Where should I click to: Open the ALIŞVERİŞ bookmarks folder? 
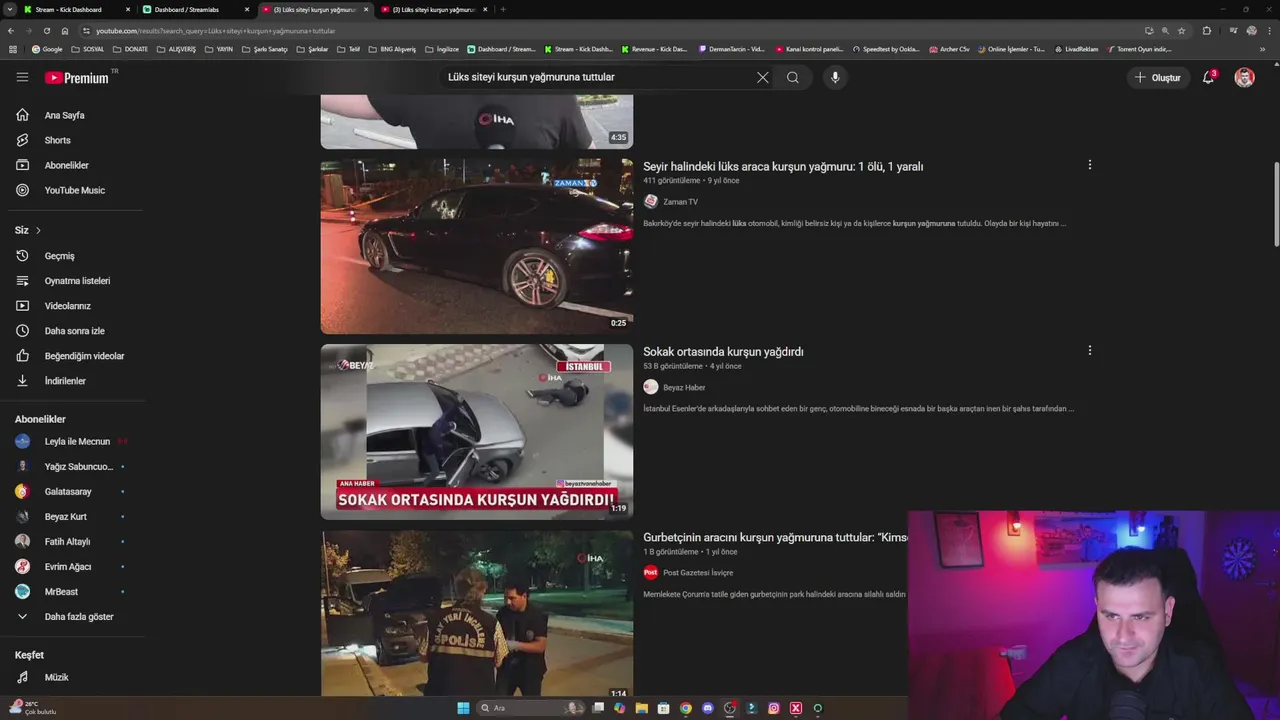[x=176, y=49]
